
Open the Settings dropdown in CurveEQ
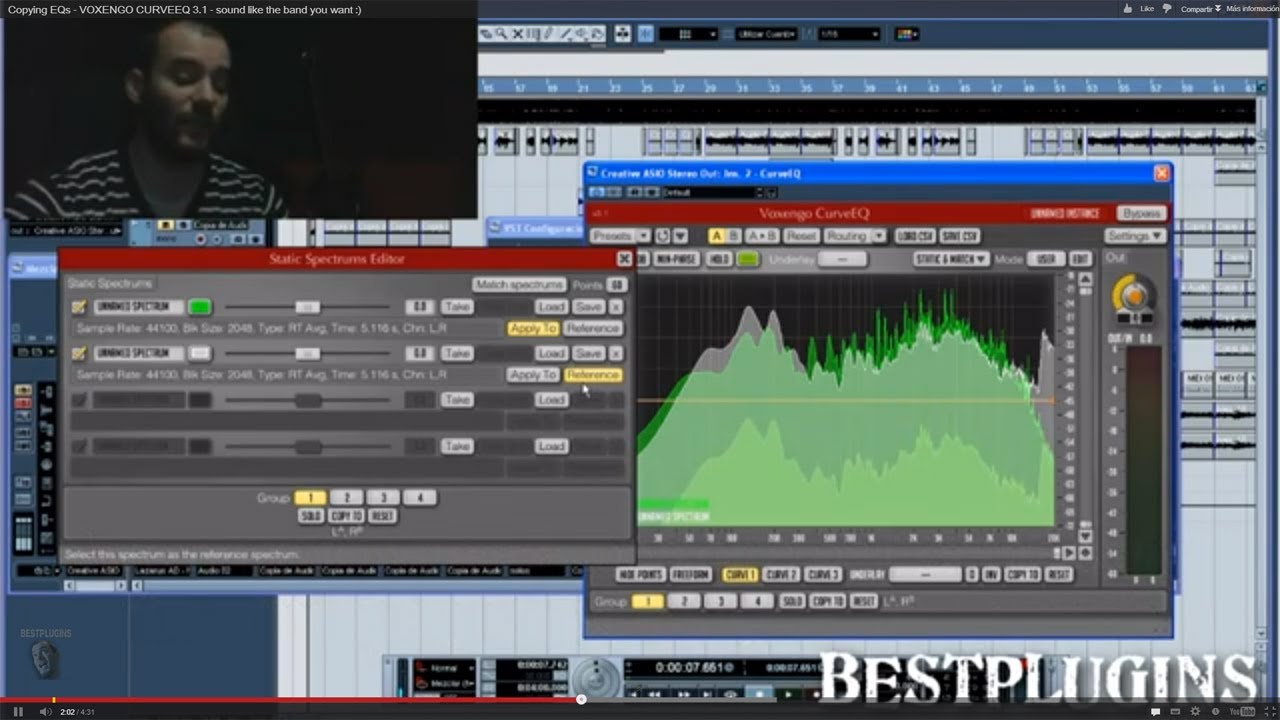tap(1135, 236)
